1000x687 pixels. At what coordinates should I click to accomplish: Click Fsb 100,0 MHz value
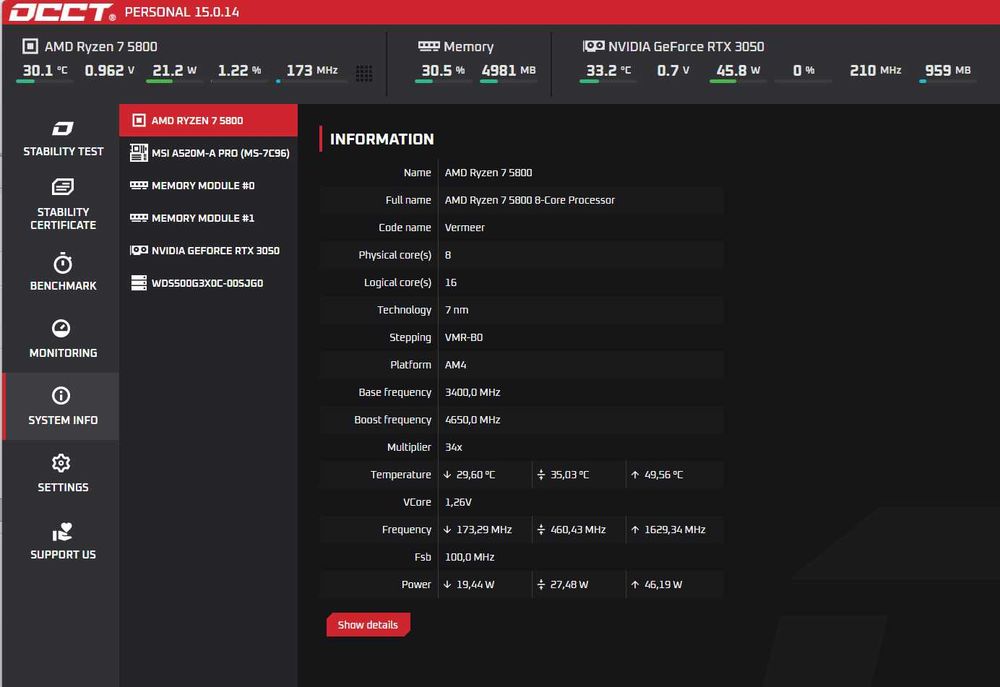point(469,556)
